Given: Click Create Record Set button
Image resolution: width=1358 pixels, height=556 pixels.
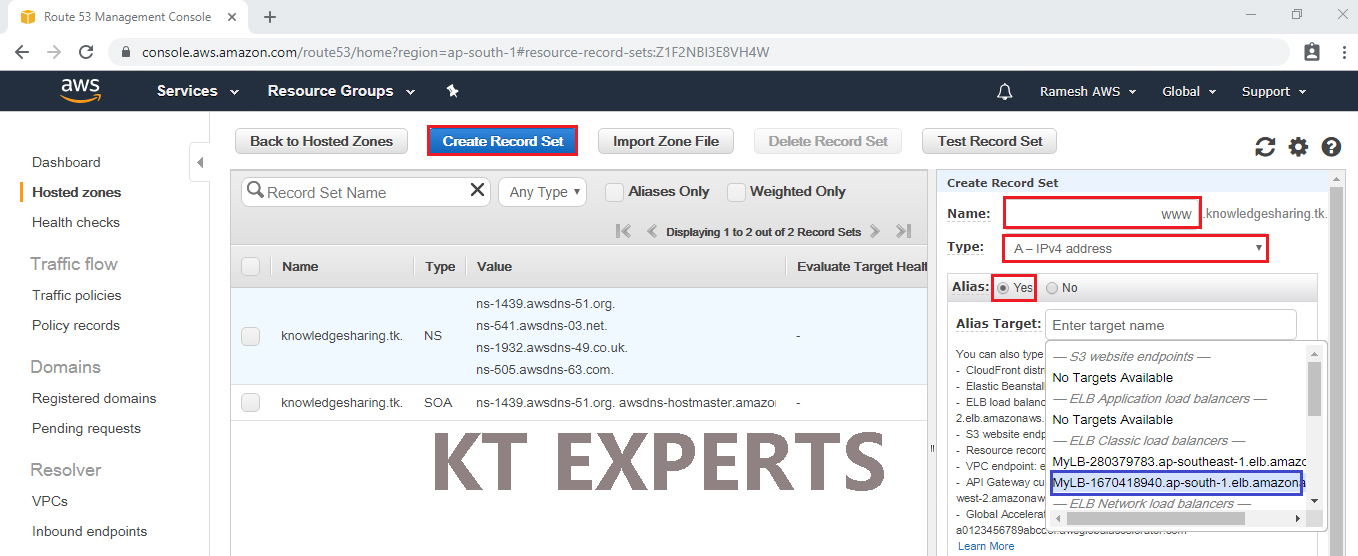Looking at the screenshot, I should [503, 141].
